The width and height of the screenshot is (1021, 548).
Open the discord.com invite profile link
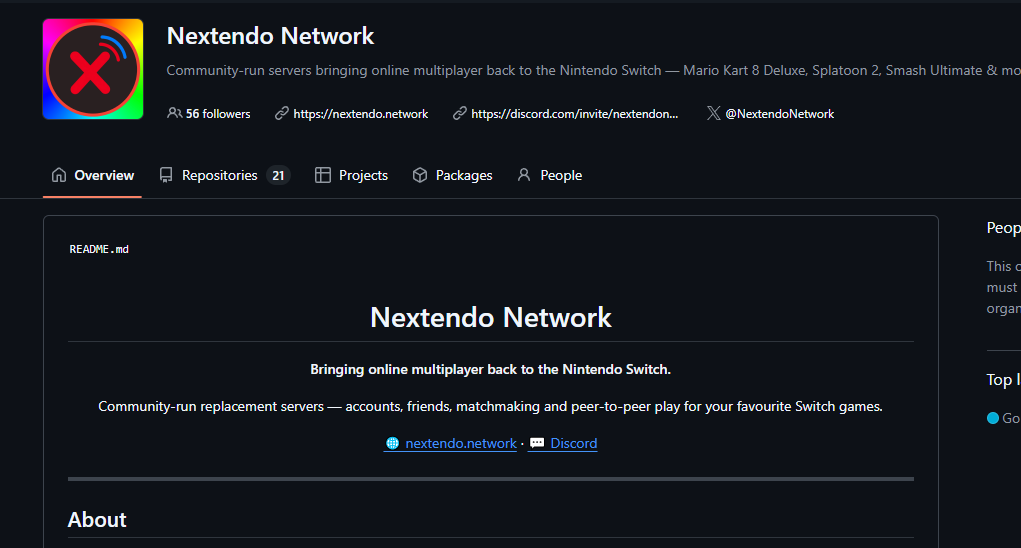(x=574, y=113)
